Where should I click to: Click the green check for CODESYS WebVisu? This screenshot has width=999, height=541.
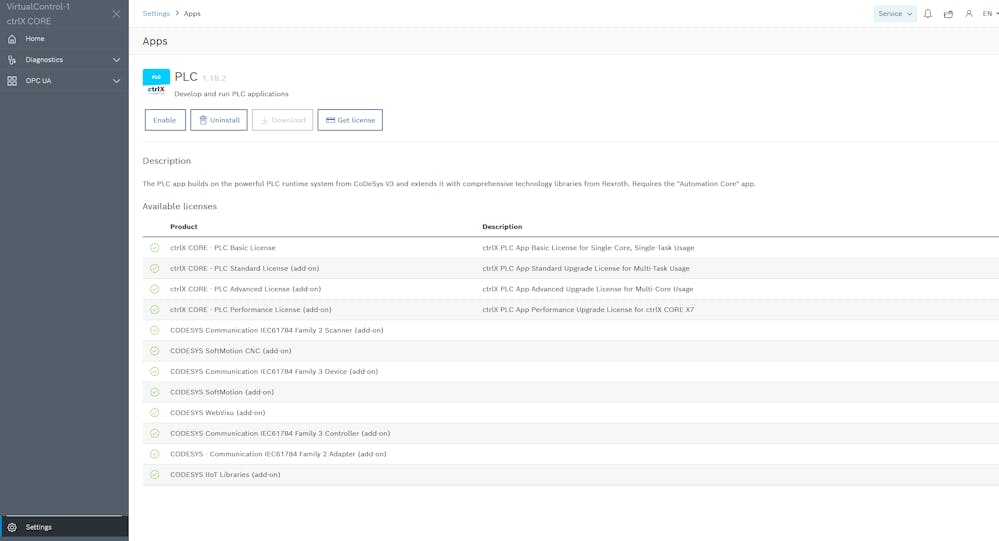point(154,413)
